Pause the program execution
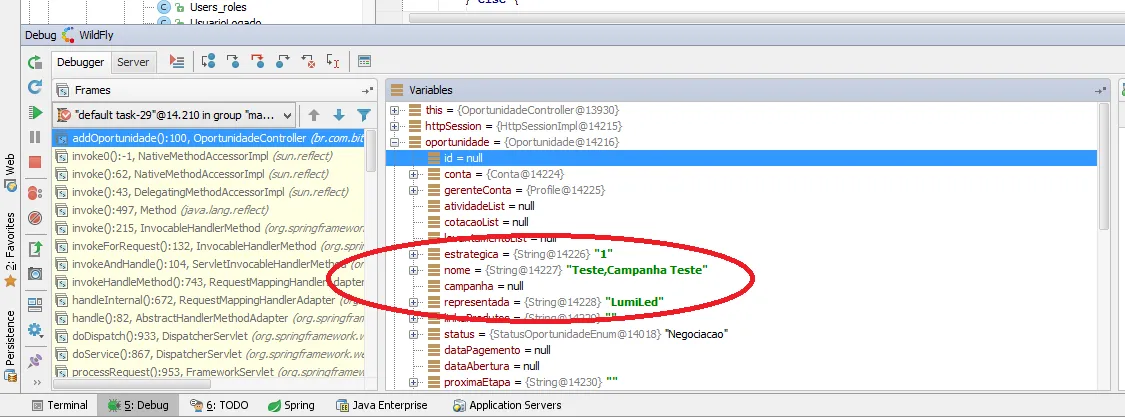The image size is (1125, 418). coord(35,137)
